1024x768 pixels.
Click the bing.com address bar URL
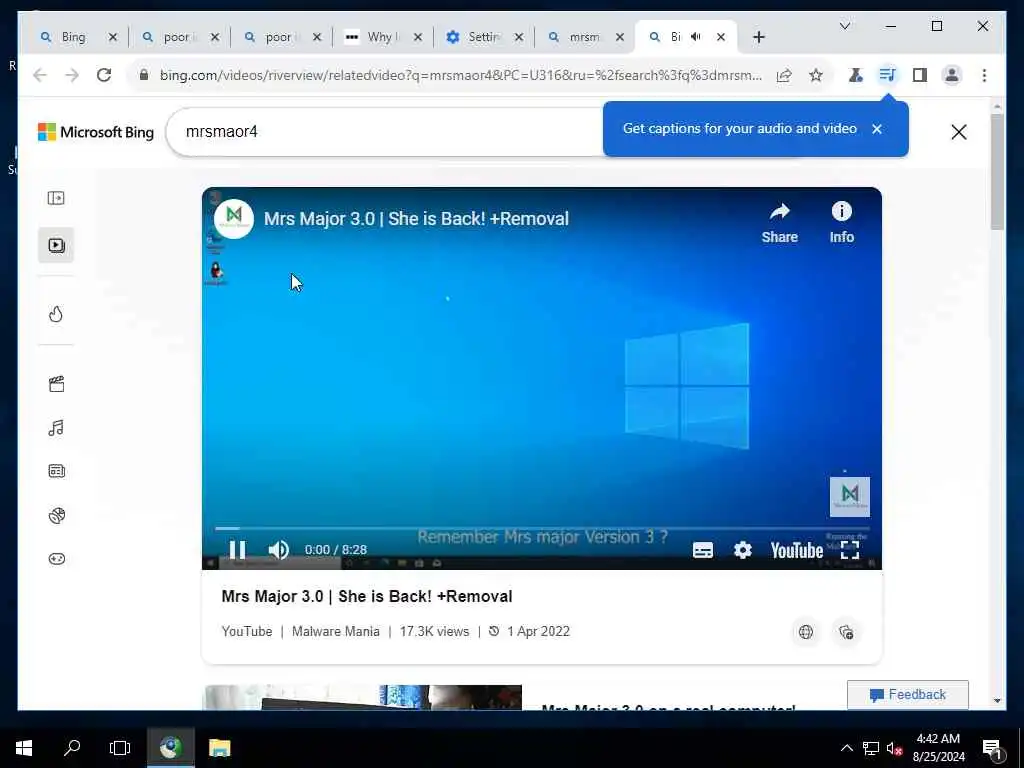tap(460, 75)
